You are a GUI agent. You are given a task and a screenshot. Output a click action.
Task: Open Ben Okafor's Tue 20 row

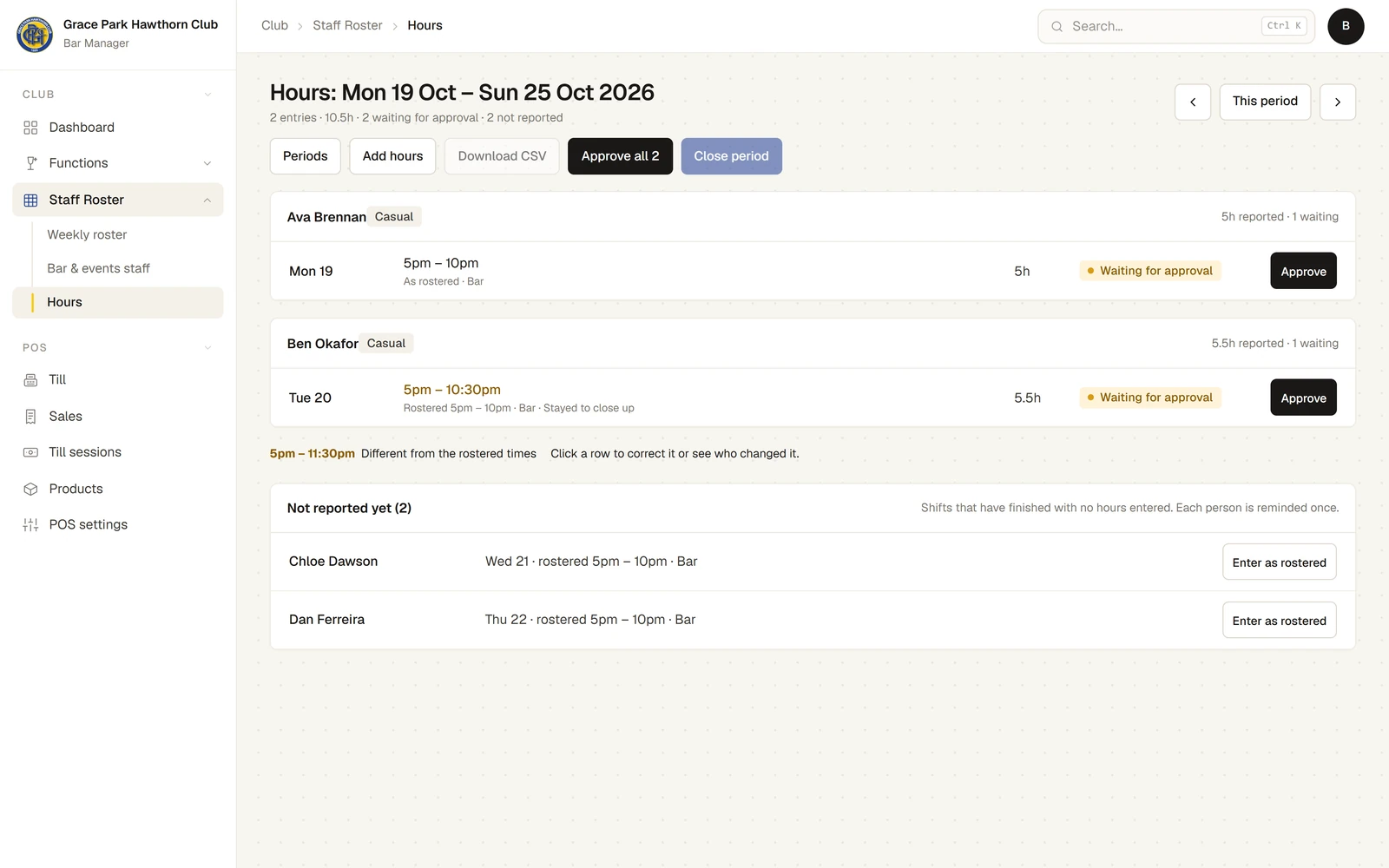813,398
